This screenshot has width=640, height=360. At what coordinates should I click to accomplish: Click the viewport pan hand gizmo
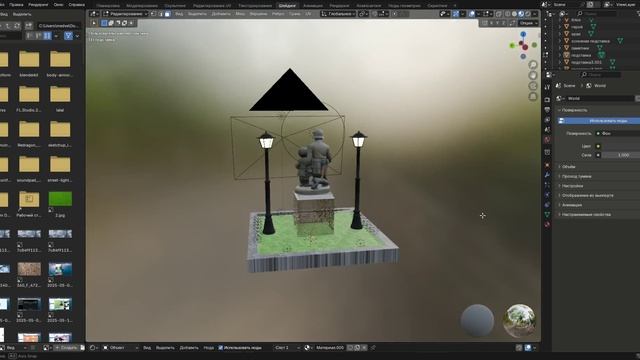coord(533,76)
